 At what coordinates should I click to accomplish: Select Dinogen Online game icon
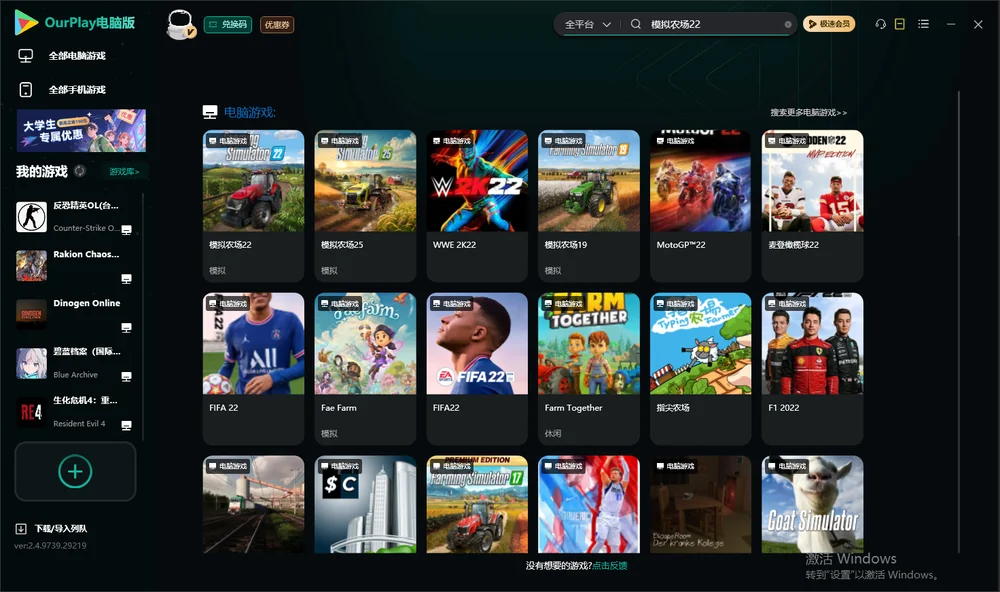click(x=31, y=314)
